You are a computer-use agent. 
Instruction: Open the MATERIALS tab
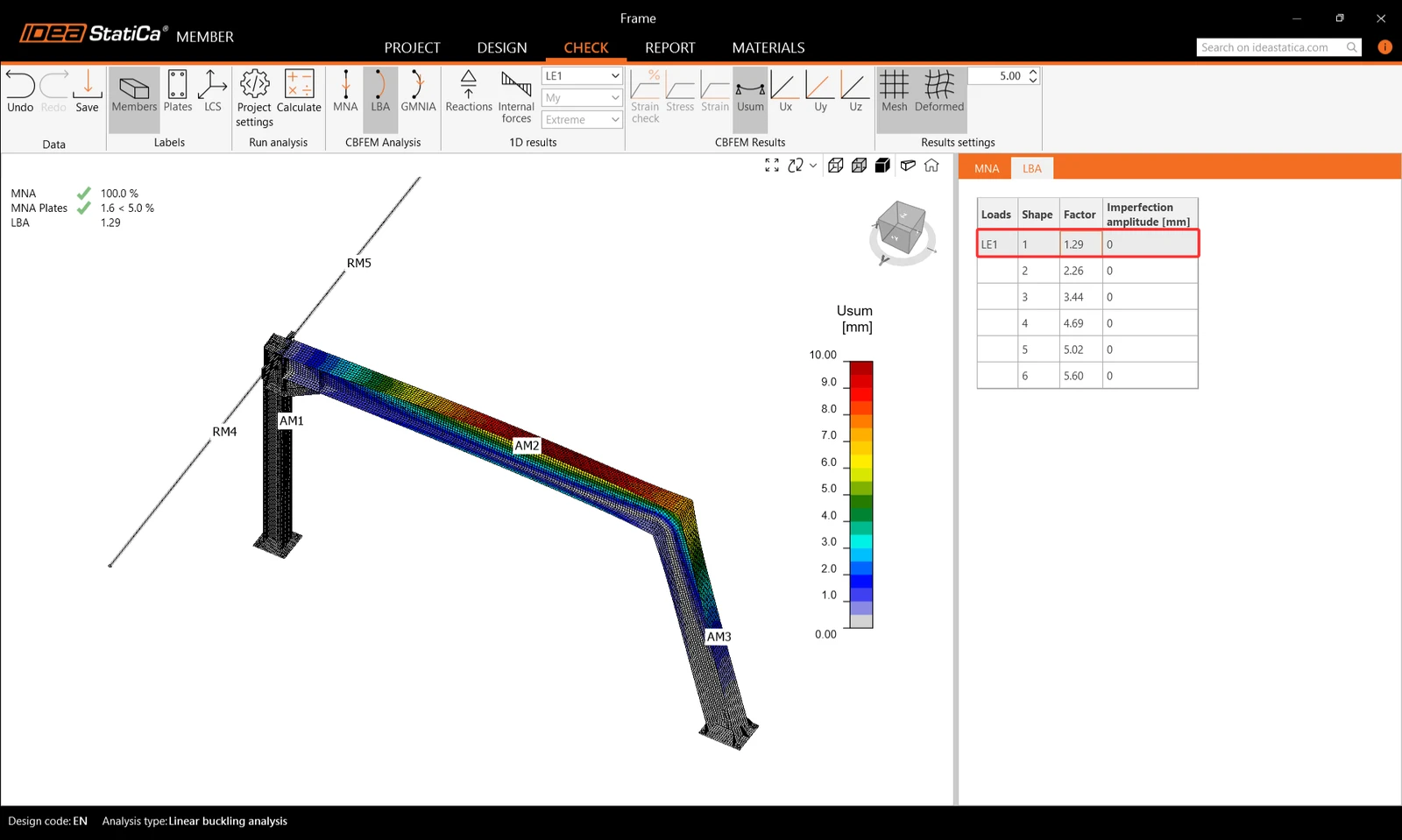coord(768,47)
